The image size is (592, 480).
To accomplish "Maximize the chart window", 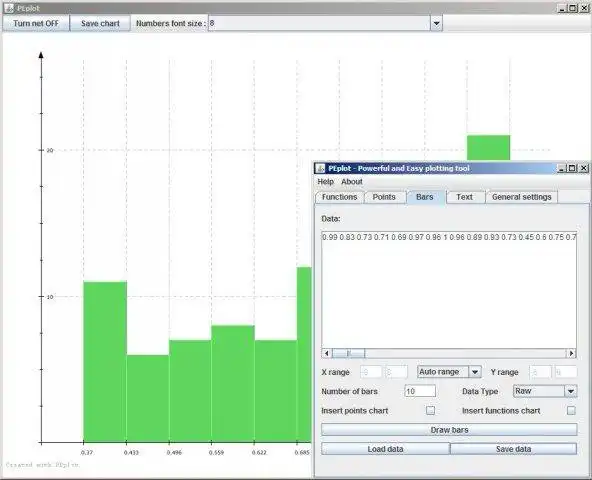I will [573, 8].
